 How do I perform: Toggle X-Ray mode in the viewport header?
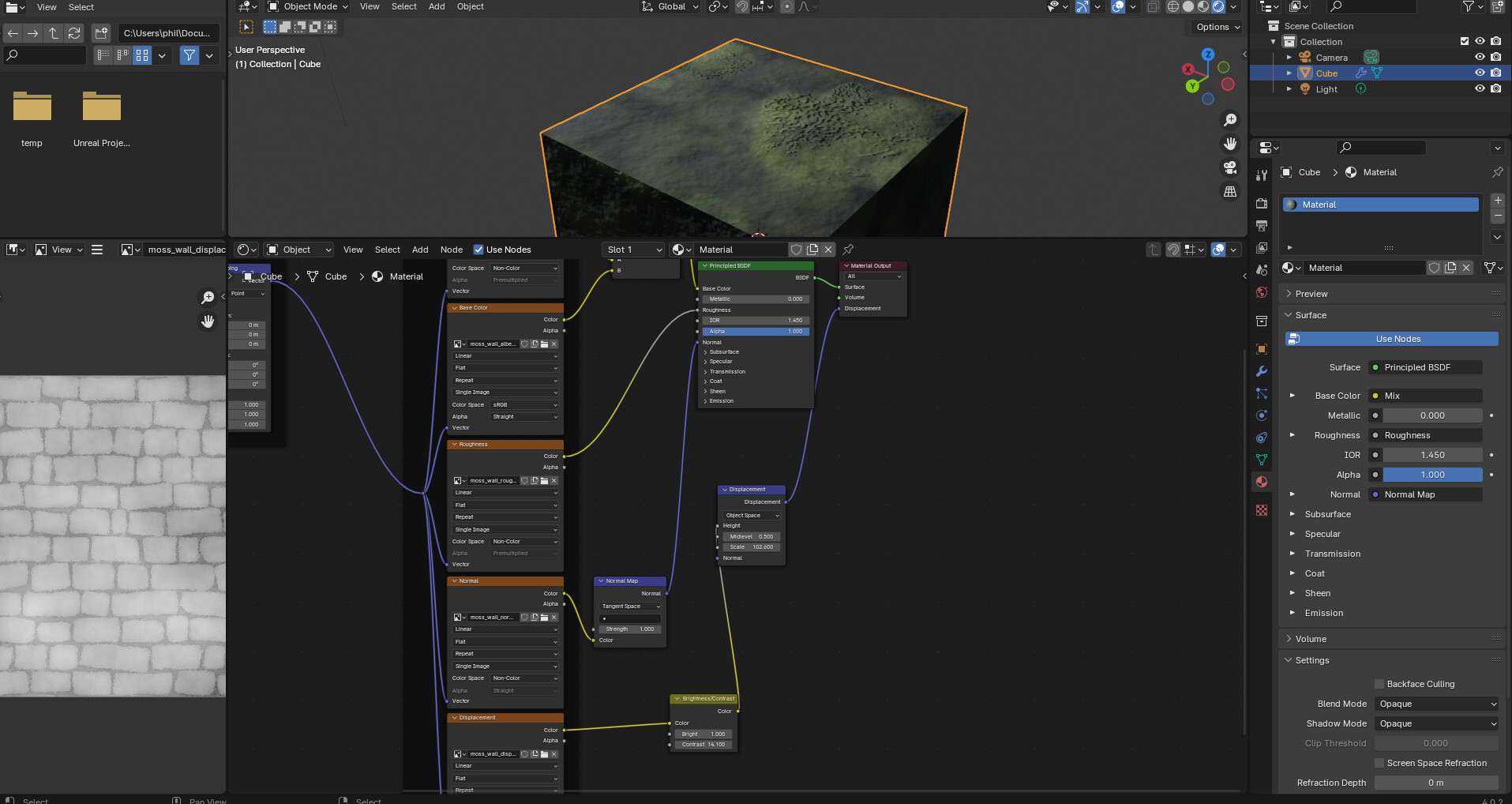pos(1154,6)
